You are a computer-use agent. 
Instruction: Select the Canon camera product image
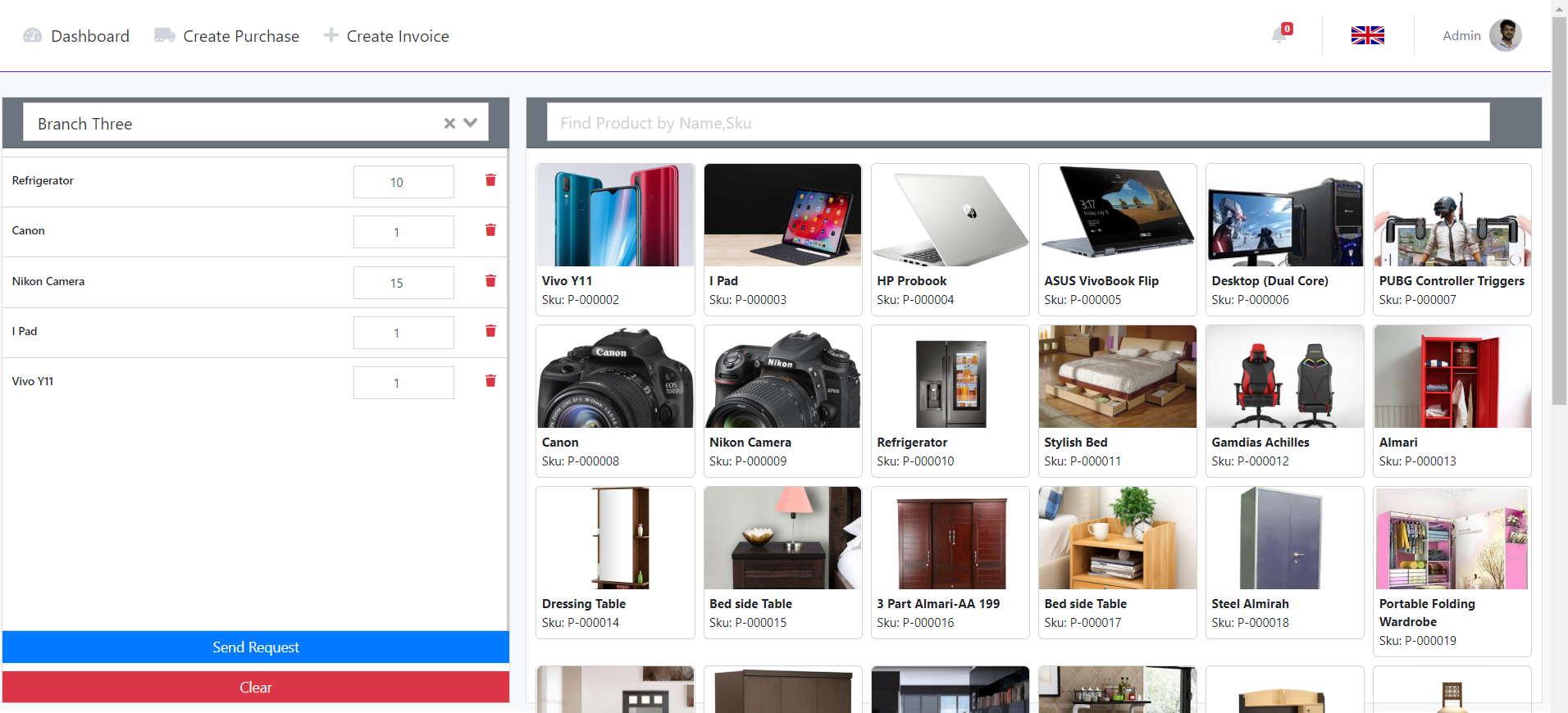[x=615, y=376]
